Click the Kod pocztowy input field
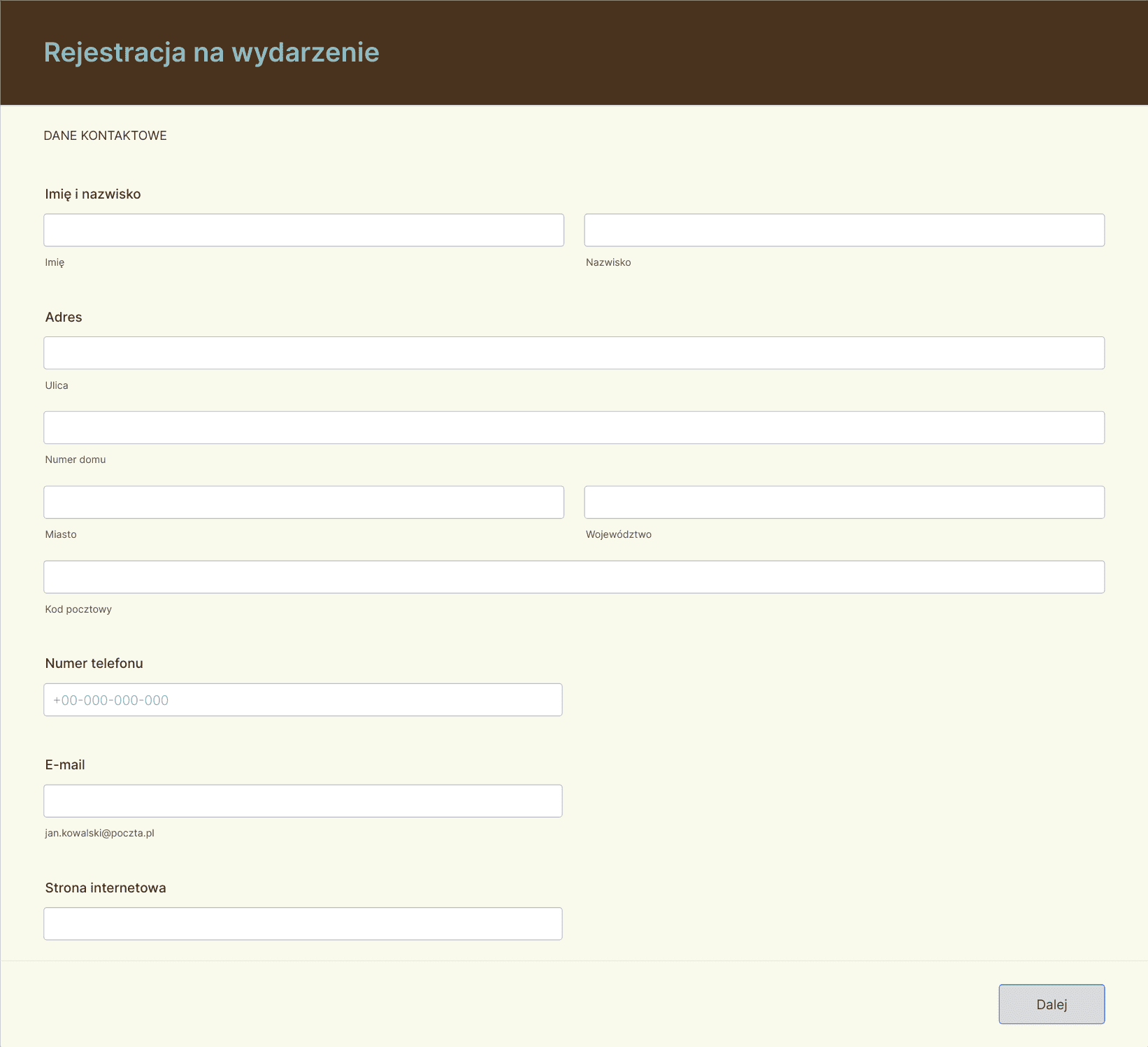 [x=574, y=577]
